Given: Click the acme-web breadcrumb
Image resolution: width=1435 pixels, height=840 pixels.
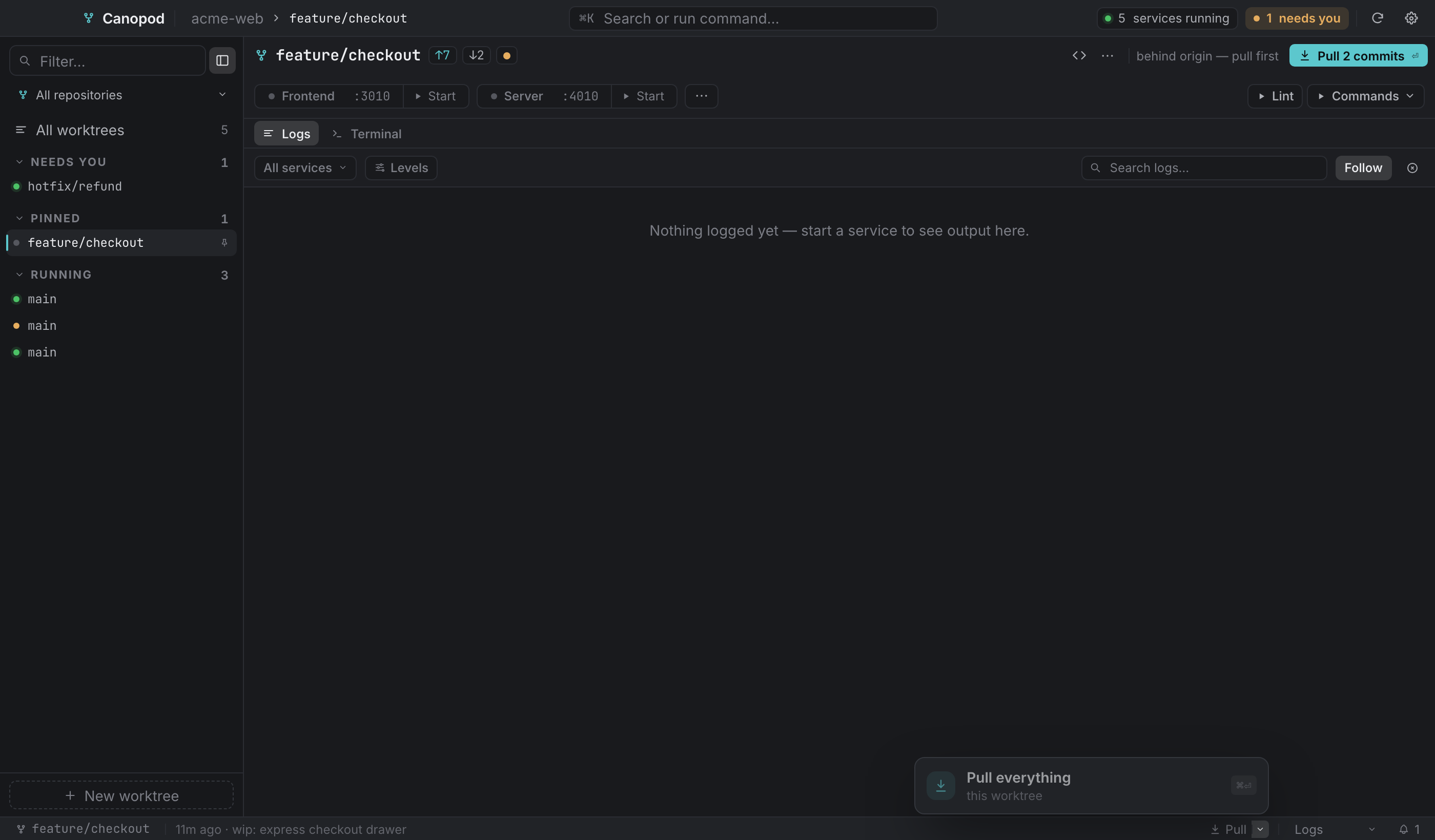Looking at the screenshot, I should click(x=227, y=18).
